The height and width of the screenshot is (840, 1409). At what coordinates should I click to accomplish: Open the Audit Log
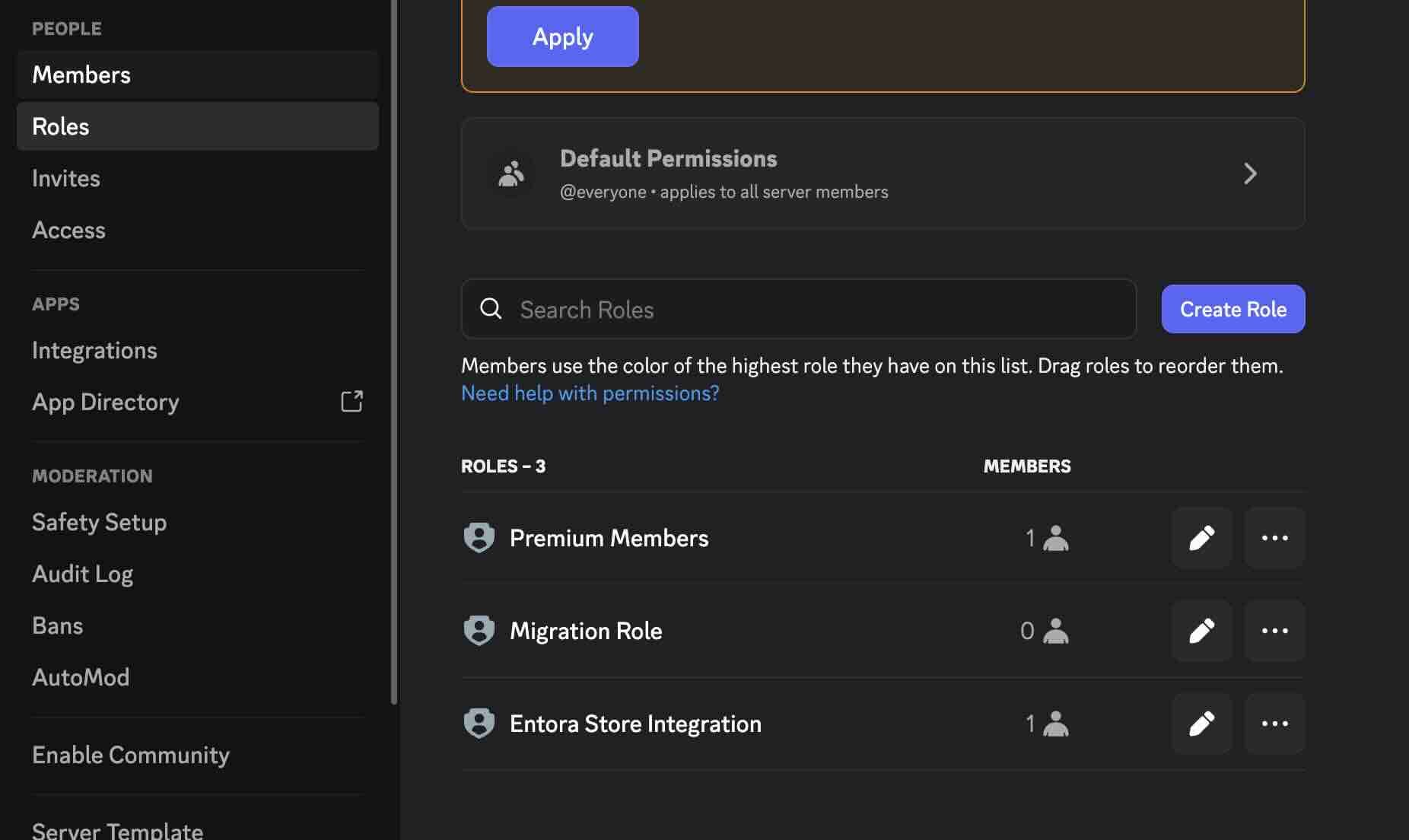point(83,574)
